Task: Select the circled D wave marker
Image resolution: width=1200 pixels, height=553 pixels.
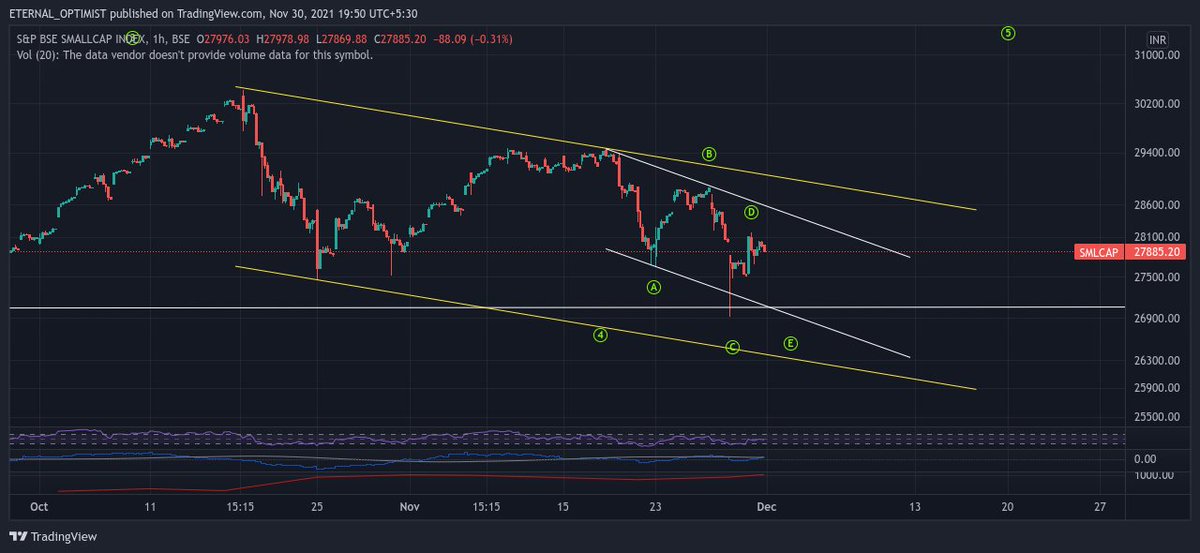Action: [x=751, y=212]
